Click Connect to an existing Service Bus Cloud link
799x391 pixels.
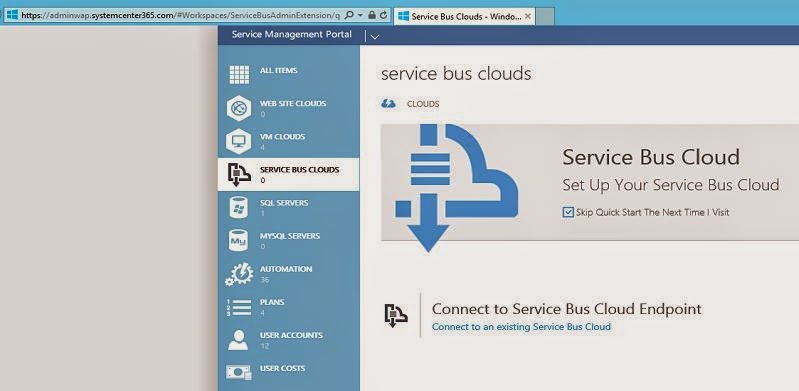coord(521,327)
